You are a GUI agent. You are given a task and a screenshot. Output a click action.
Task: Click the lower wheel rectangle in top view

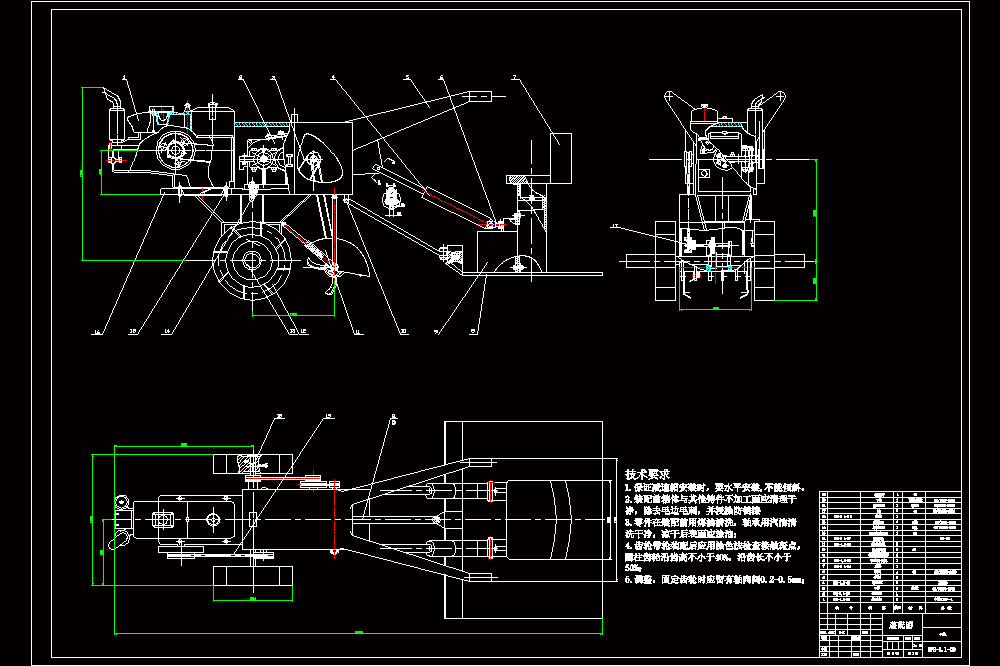pos(253,575)
